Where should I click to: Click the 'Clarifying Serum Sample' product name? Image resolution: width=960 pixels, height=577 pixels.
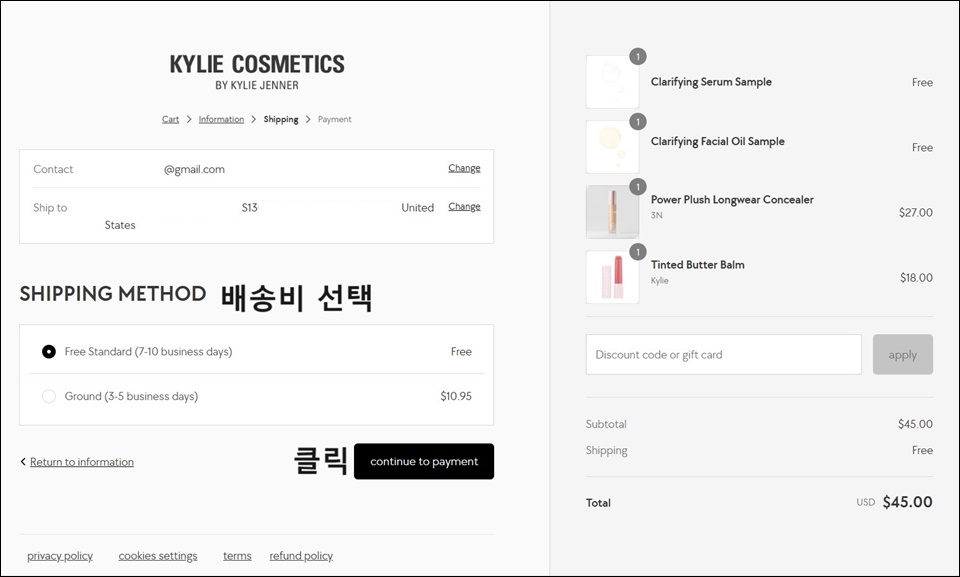point(711,82)
